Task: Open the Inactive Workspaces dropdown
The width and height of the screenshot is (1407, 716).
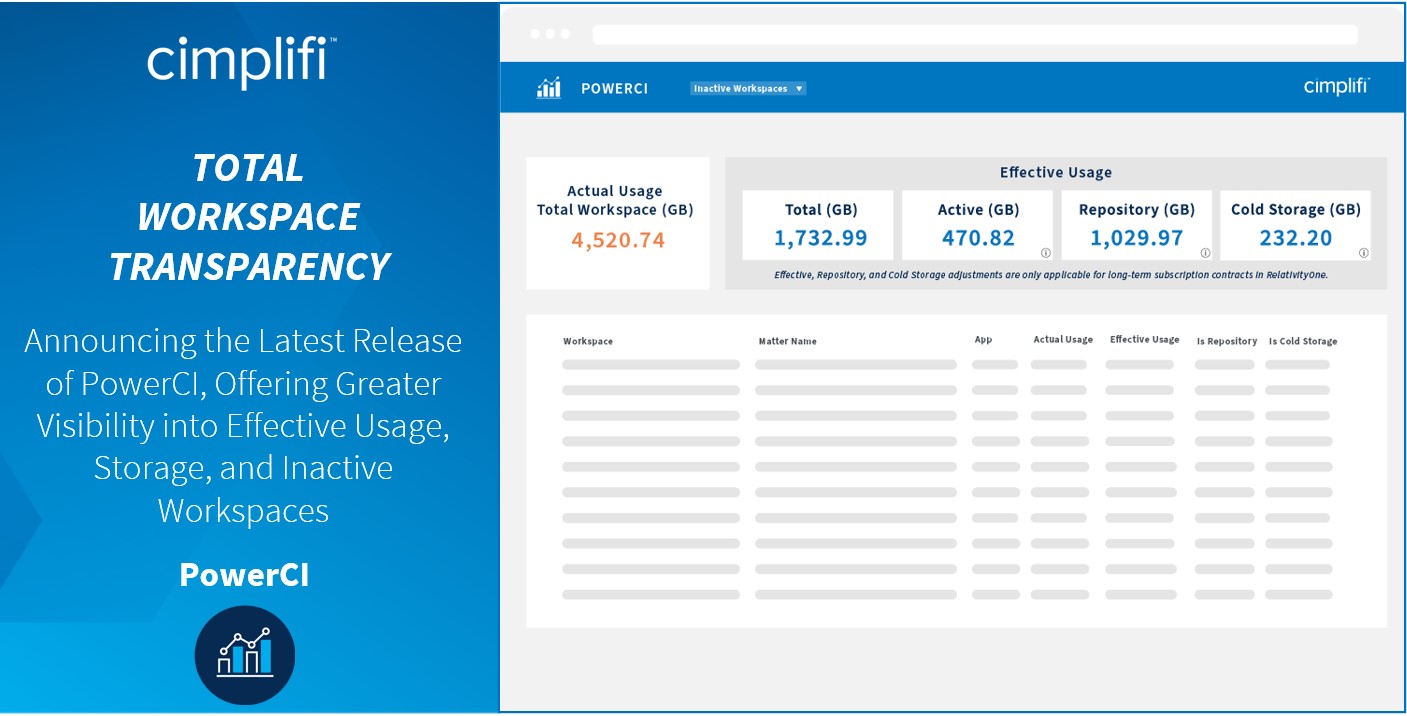Action: [748, 88]
